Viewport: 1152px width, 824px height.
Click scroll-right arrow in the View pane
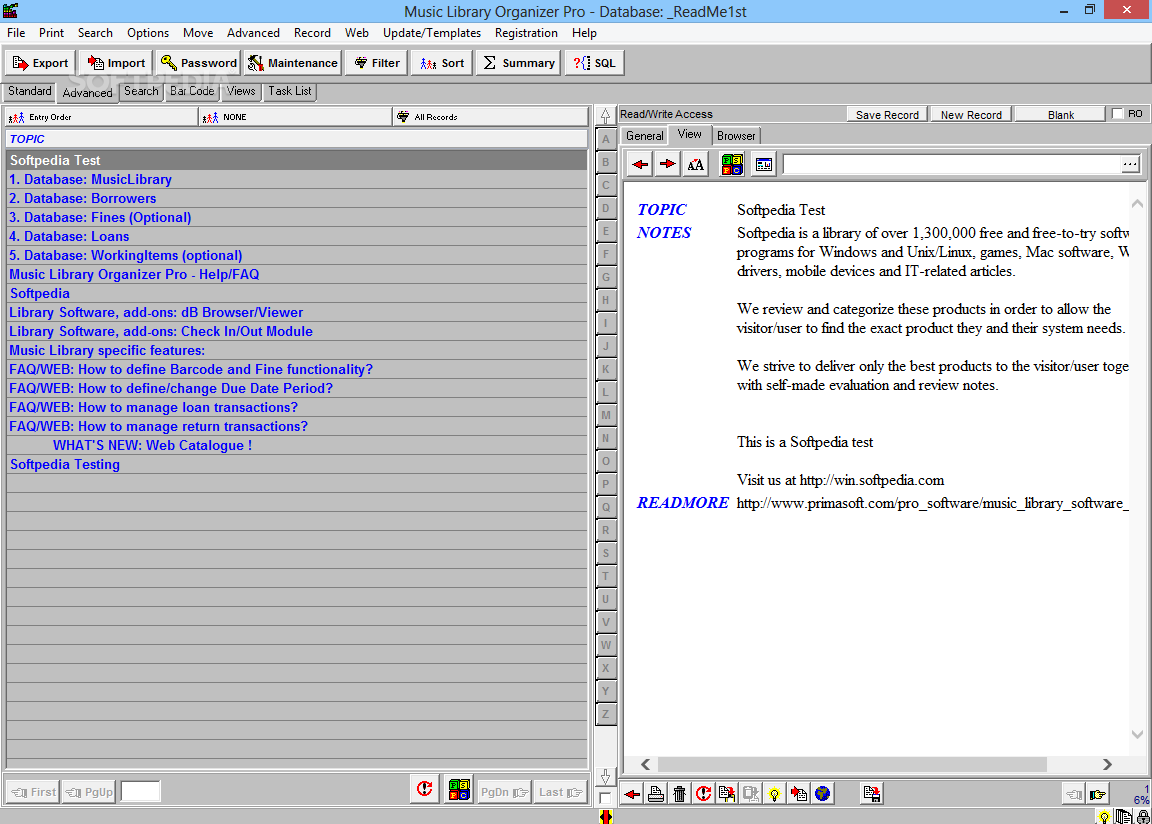pos(1107,765)
